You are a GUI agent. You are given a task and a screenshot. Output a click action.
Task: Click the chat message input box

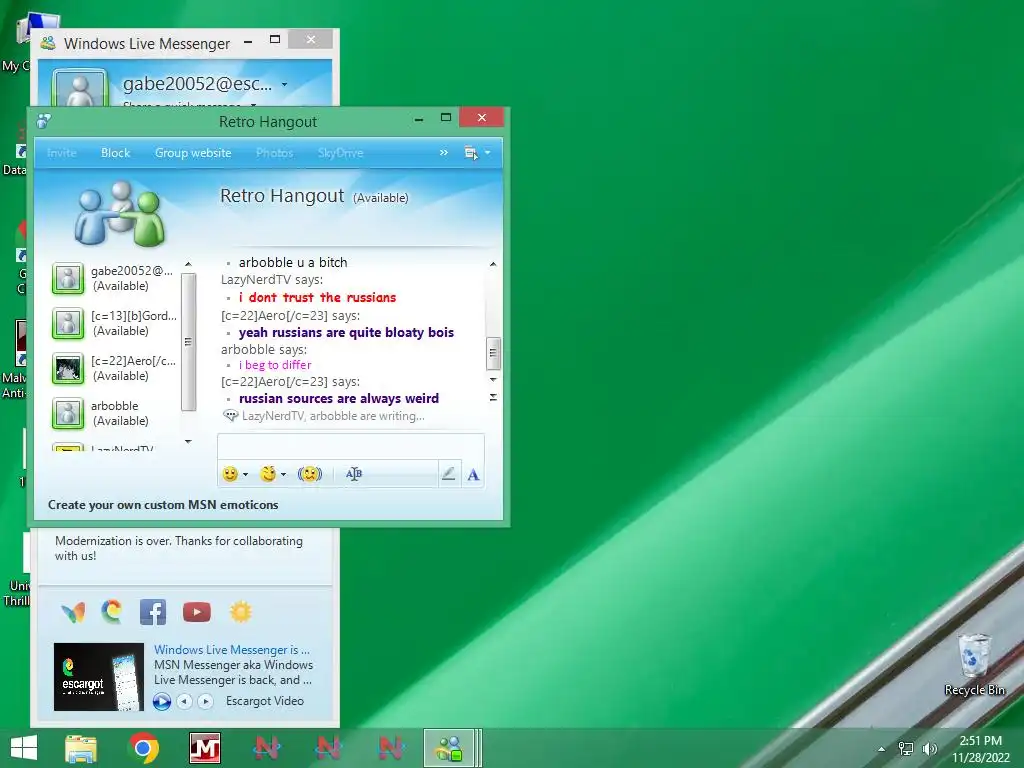[x=351, y=447]
